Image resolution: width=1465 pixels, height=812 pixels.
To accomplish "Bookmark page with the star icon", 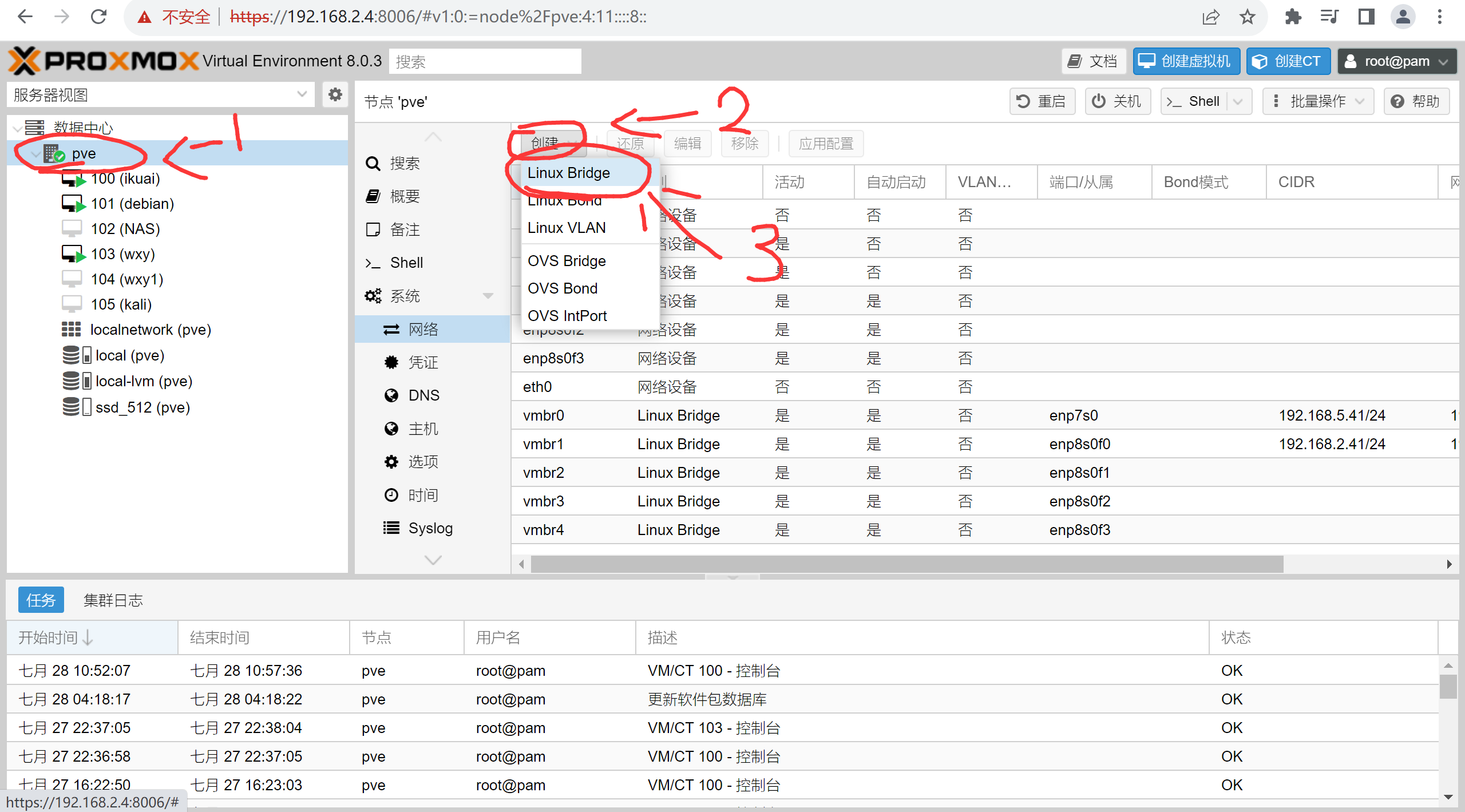I will point(1247,17).
